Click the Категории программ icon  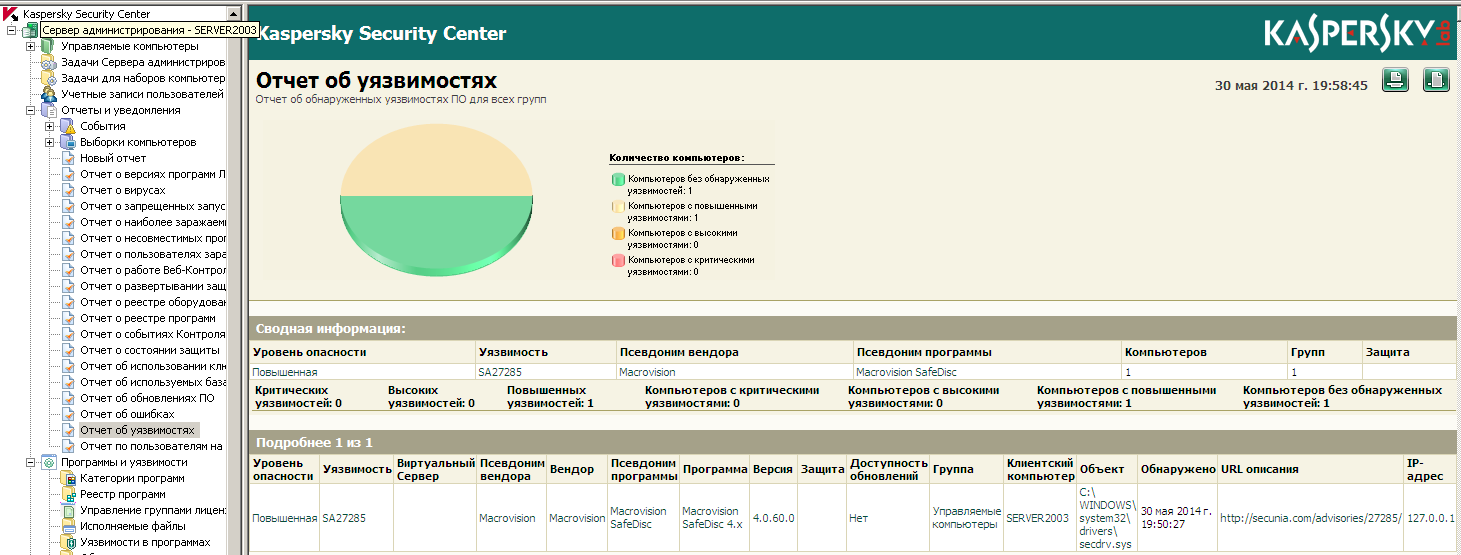point(67,478)
